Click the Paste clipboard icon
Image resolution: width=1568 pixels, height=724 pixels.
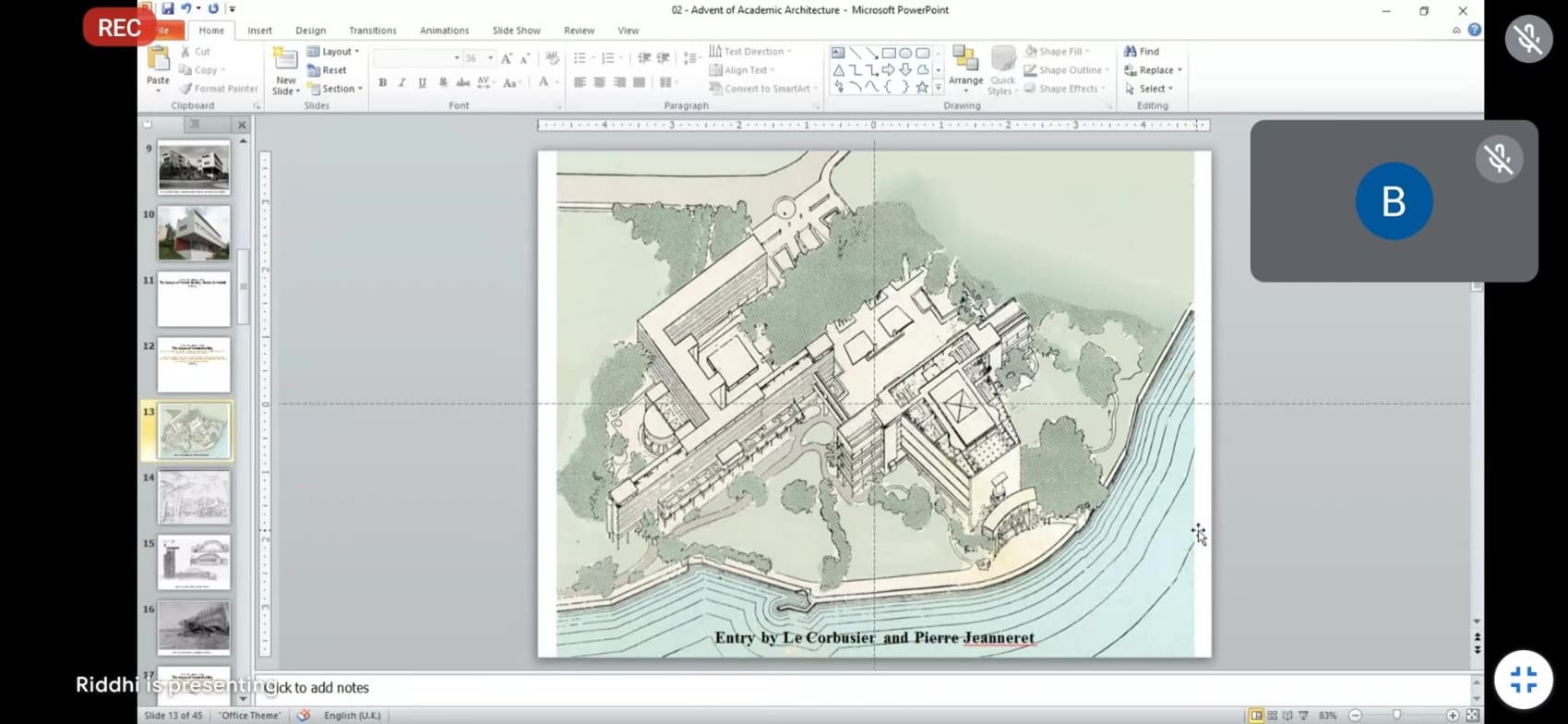pos(158,59)
